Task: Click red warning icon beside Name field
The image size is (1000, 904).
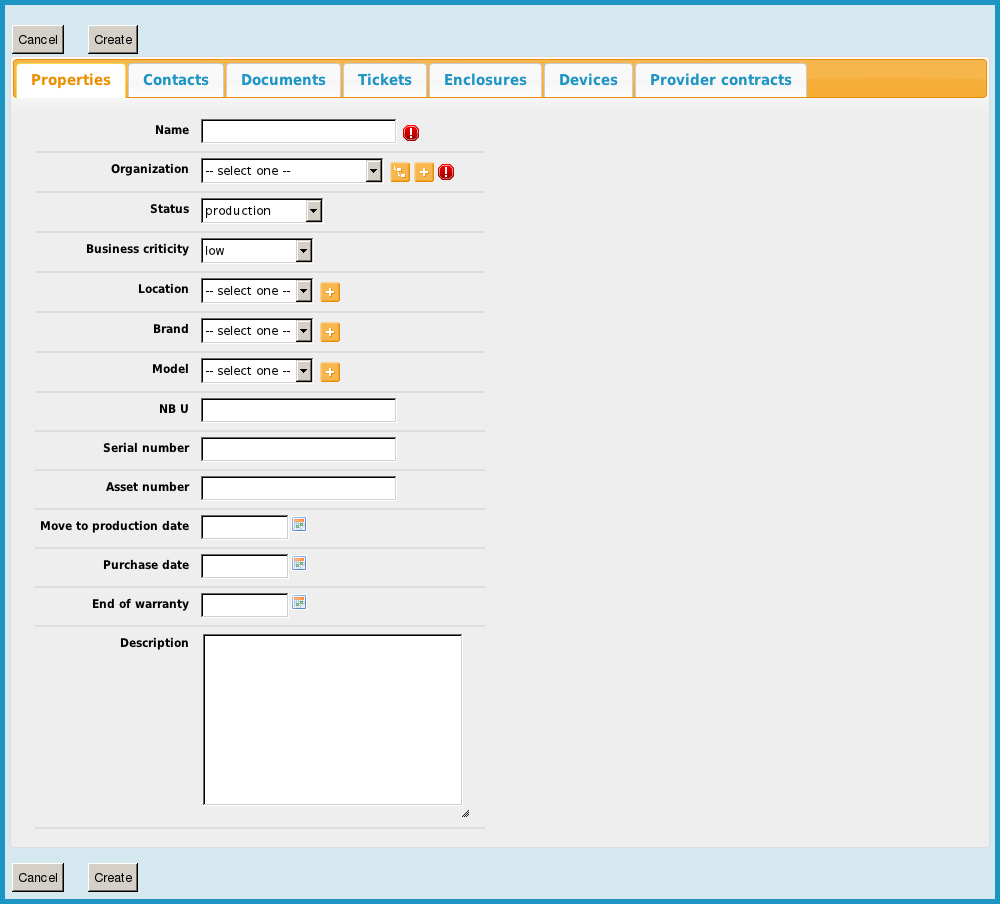Action: [411, 133]
